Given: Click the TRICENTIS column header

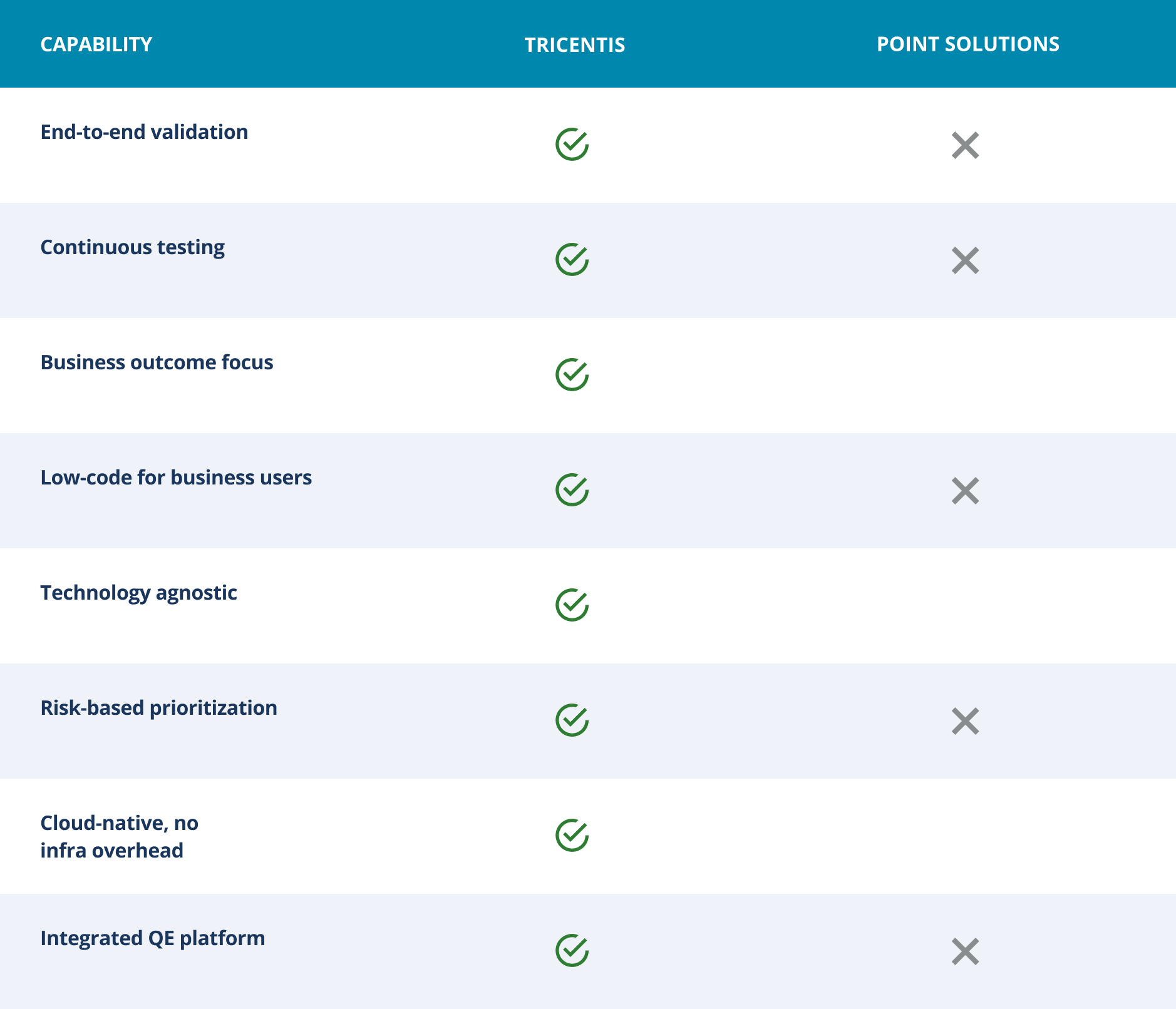Looking at the screenshot, I should 574,45.
